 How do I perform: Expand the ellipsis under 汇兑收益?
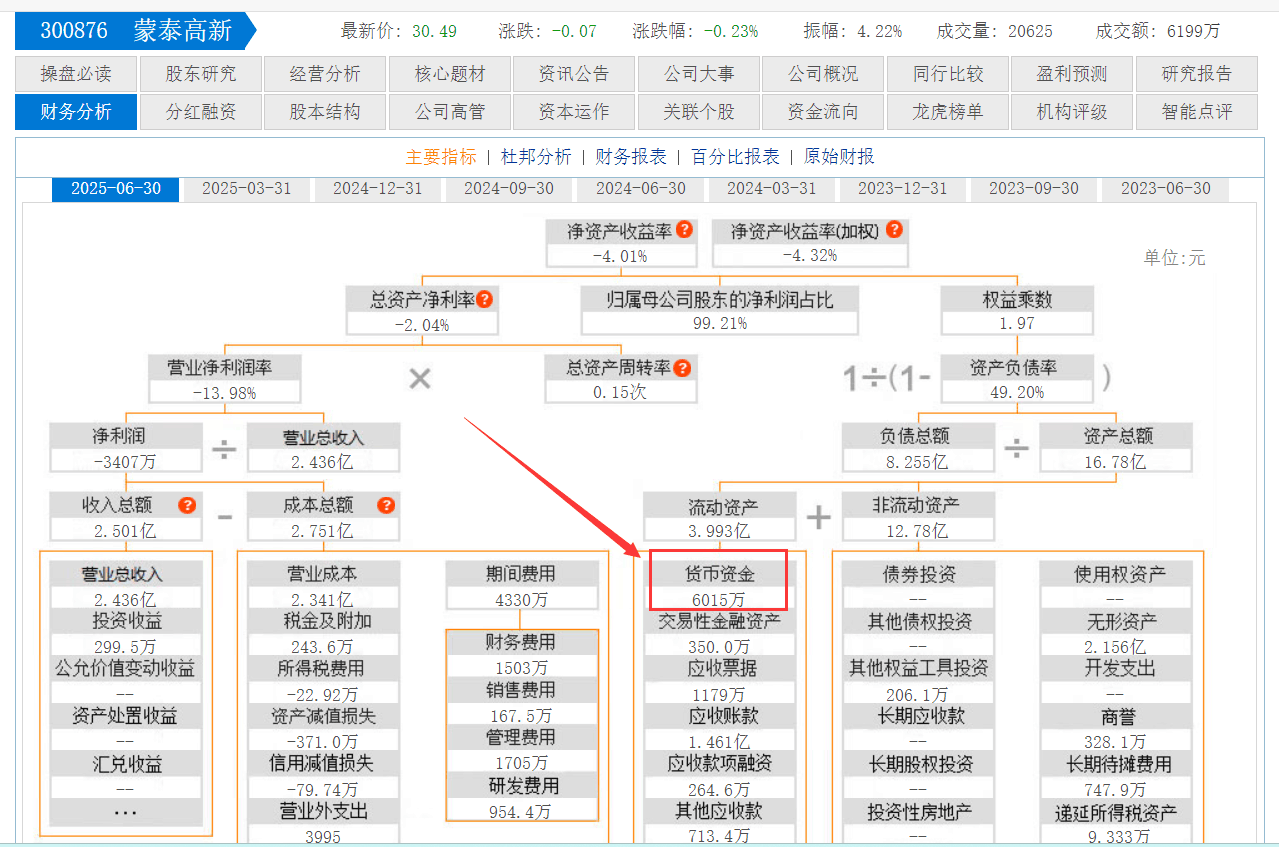click(125, 813)
